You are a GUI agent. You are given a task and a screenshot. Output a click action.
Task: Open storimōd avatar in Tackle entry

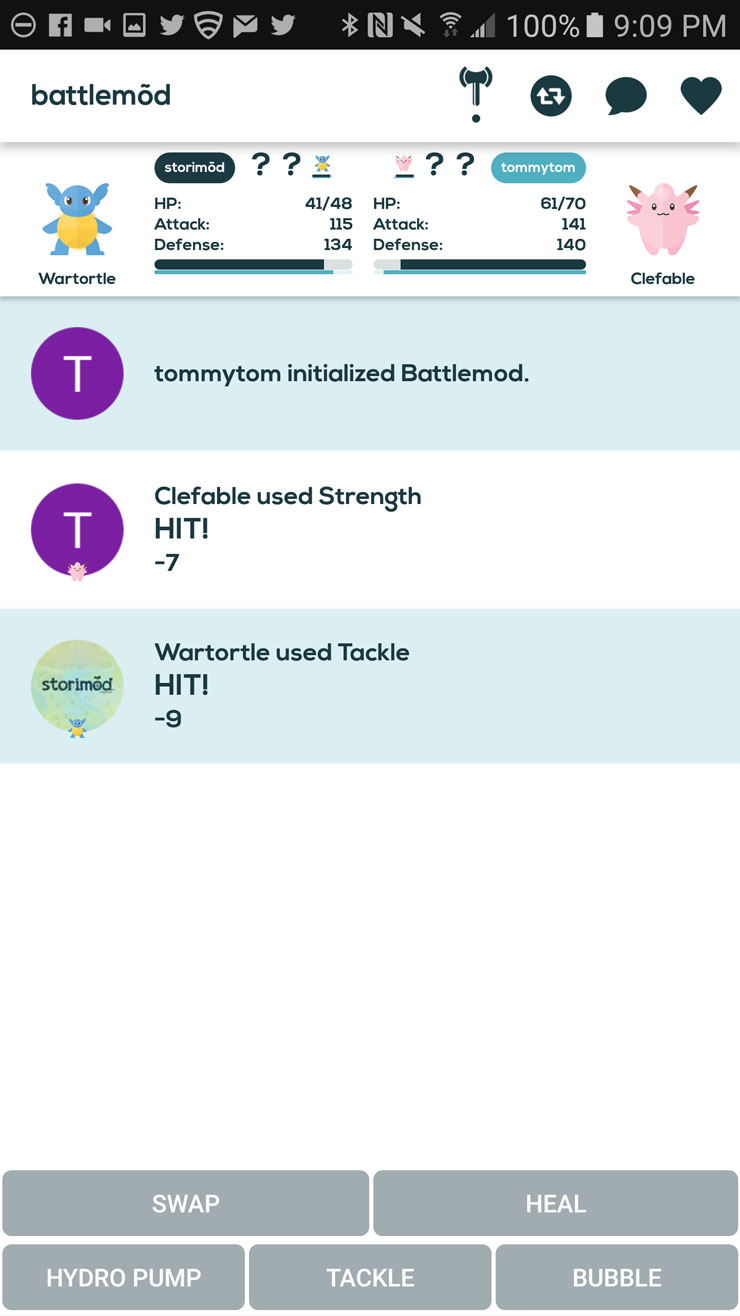pyautogui.click(x=77, y=686)
